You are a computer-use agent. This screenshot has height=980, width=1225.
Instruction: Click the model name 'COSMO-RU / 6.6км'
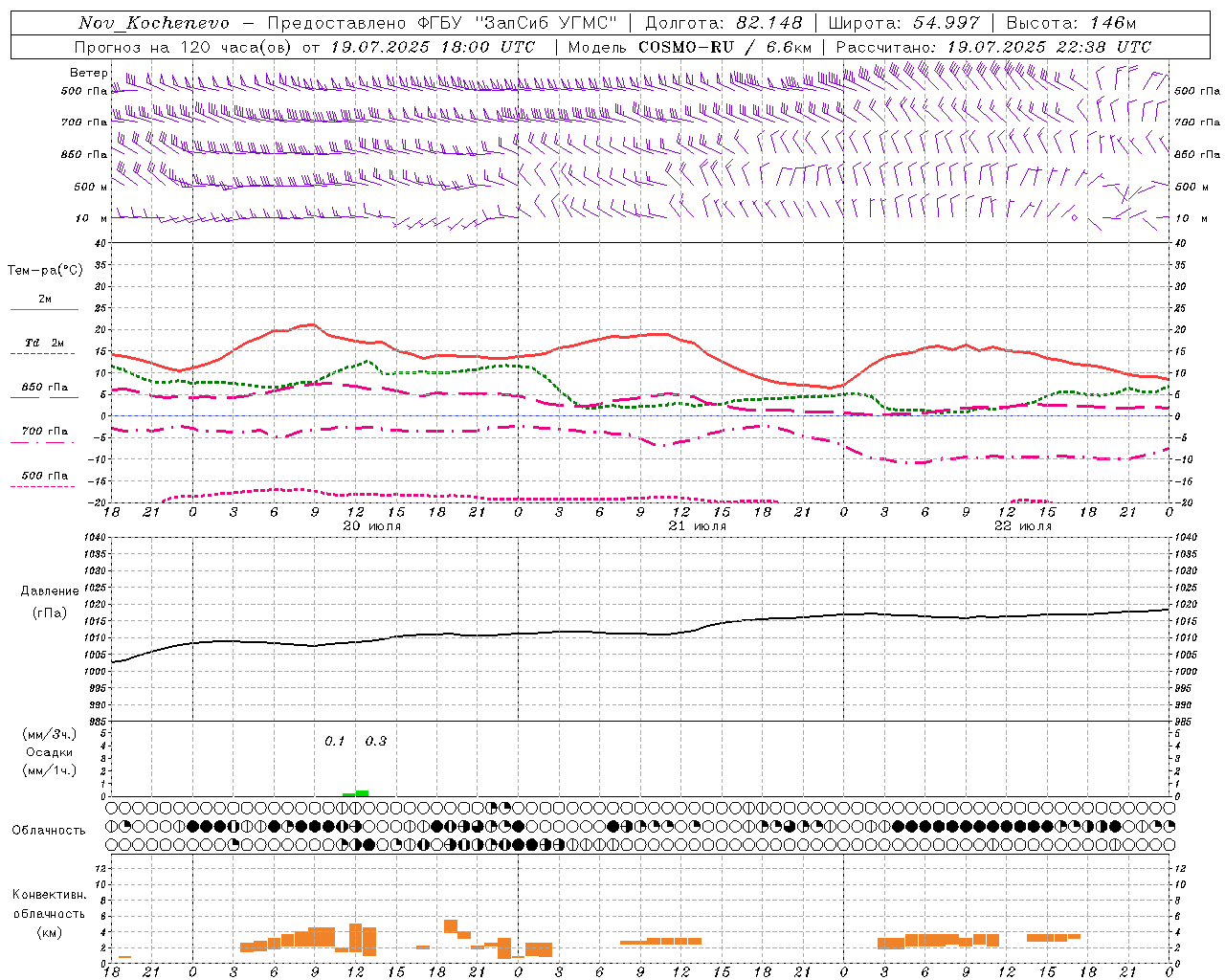(x=724, y=47)
